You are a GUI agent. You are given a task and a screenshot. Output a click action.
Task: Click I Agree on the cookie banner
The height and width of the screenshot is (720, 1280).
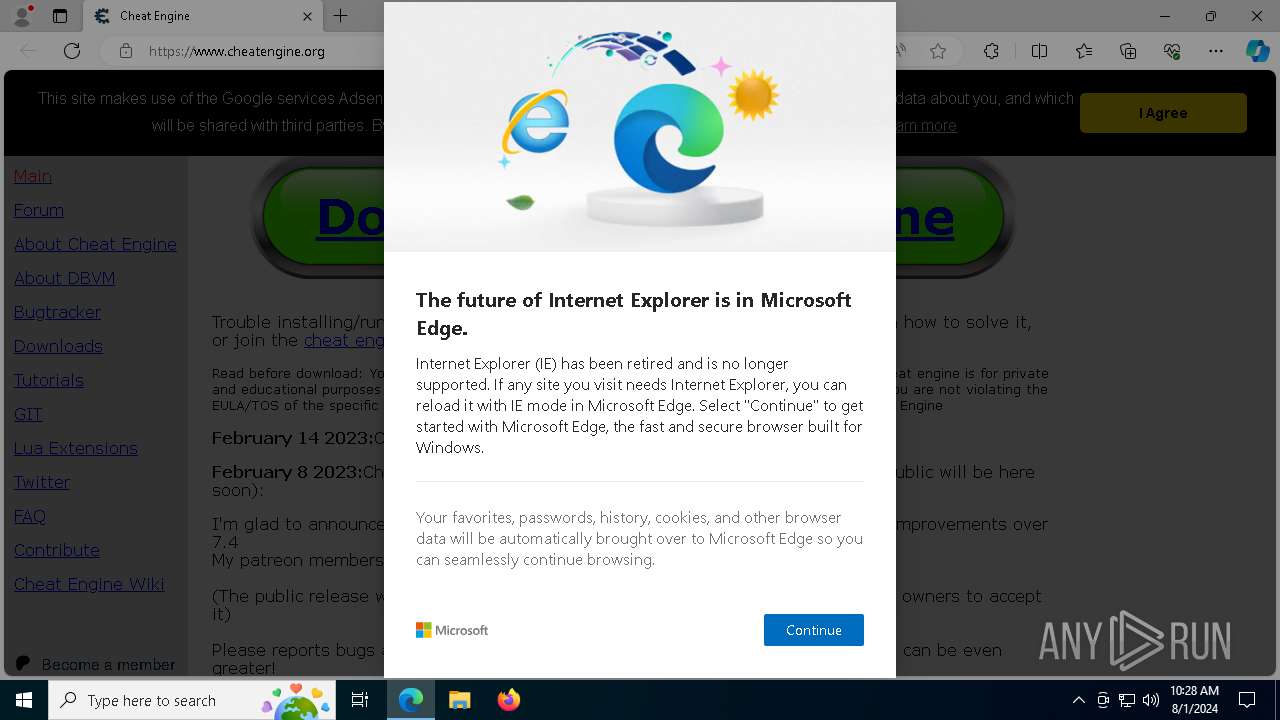coord(1163,113)
